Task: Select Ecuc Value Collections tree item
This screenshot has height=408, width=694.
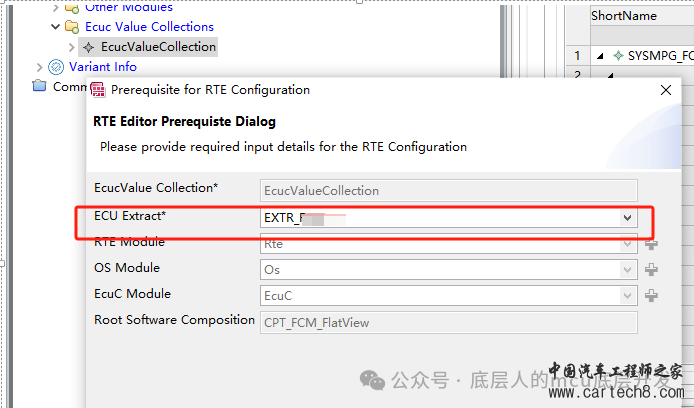Action: point(150,27)
